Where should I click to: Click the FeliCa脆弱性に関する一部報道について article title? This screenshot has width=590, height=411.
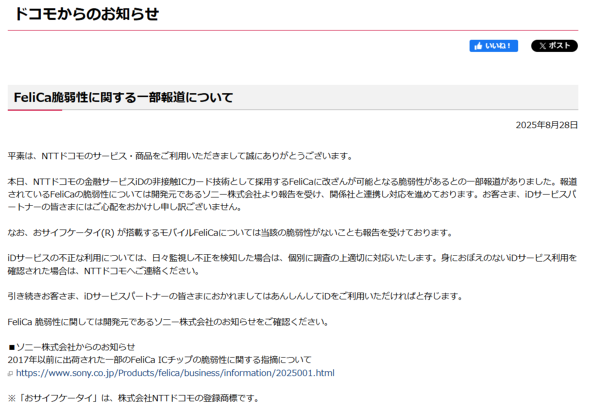click(x=123, y=97)
